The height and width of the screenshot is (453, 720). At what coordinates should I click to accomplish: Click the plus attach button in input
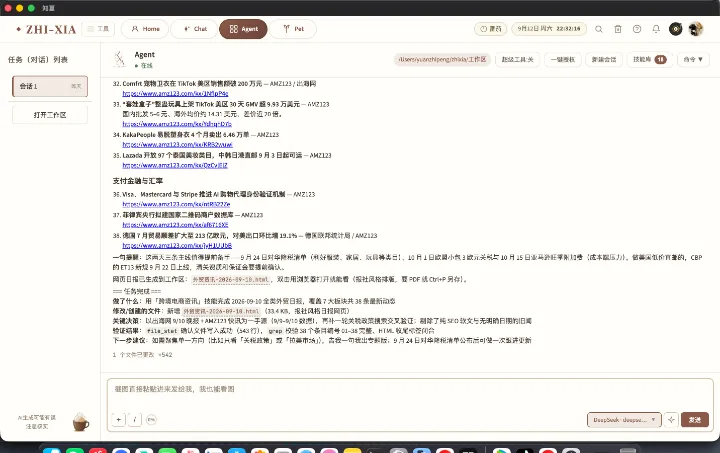pyautogui.click(x=118, y=419)
